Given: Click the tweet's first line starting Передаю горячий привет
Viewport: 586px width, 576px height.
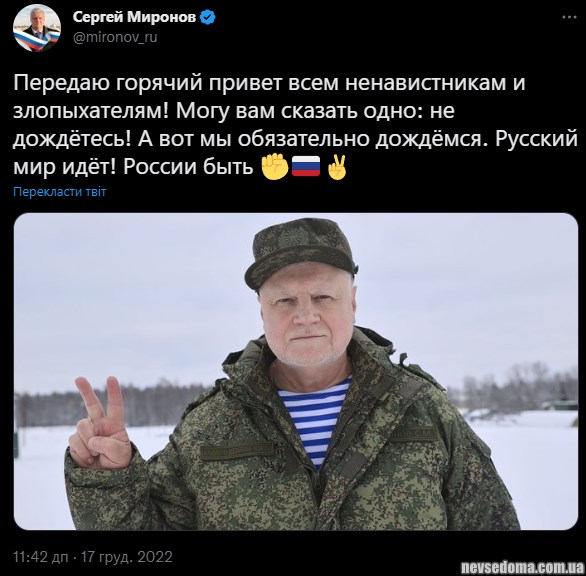Looking at the screenshot, I should [x=269, y=83].
